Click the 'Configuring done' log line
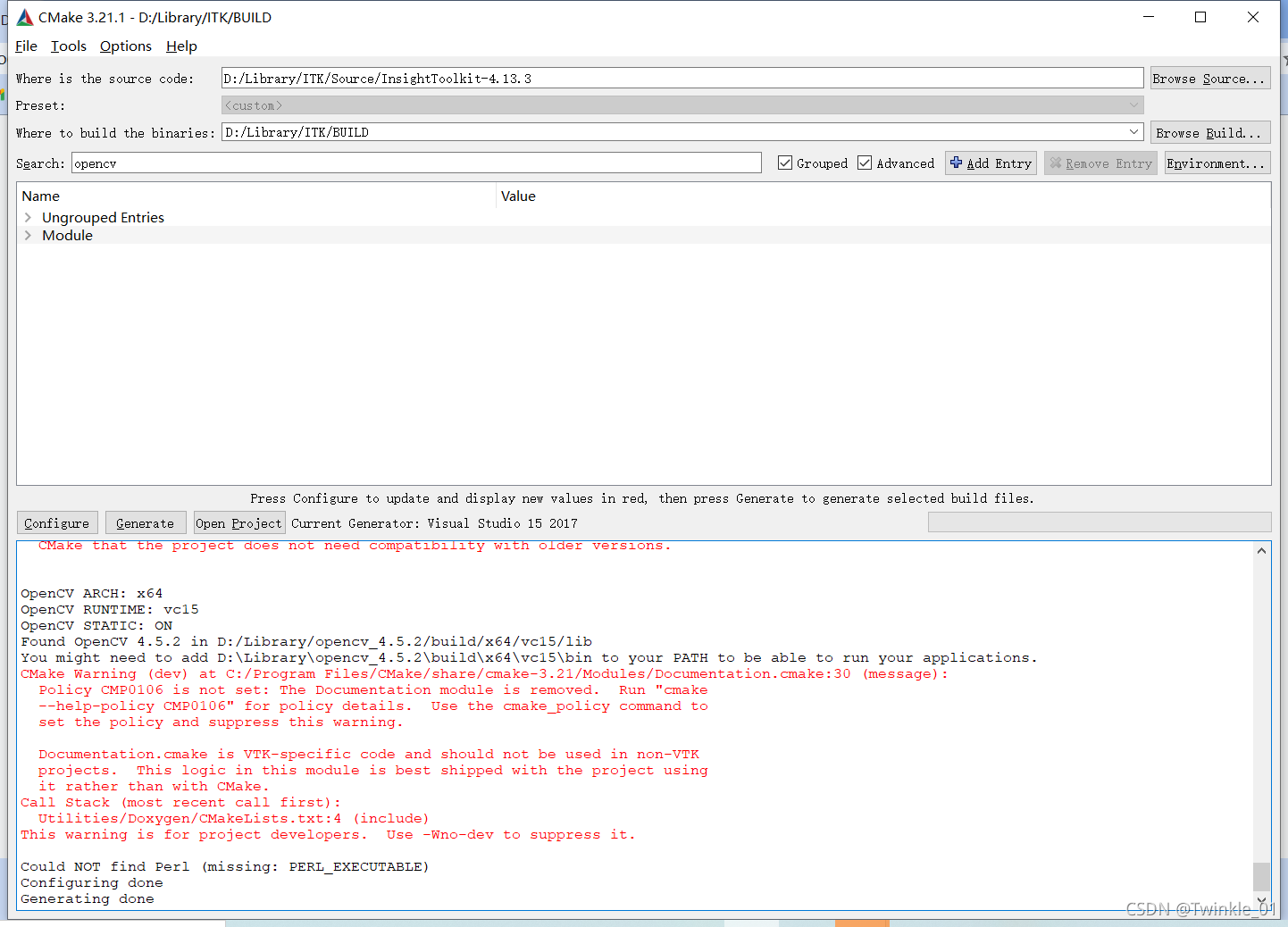Viewport: 1288px width, 927px height. (x=92, y=882)
